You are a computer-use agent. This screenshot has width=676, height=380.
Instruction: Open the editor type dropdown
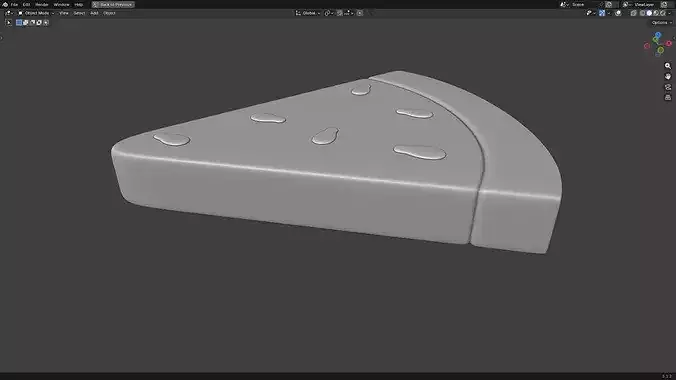coord(9,13)
